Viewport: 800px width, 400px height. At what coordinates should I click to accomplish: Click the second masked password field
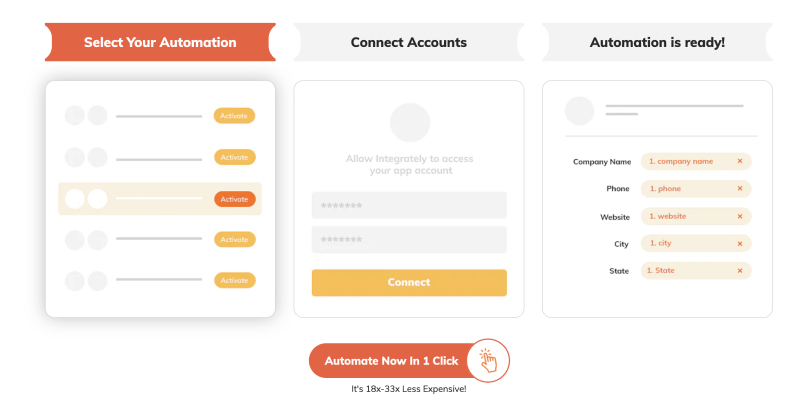[409, 240]
